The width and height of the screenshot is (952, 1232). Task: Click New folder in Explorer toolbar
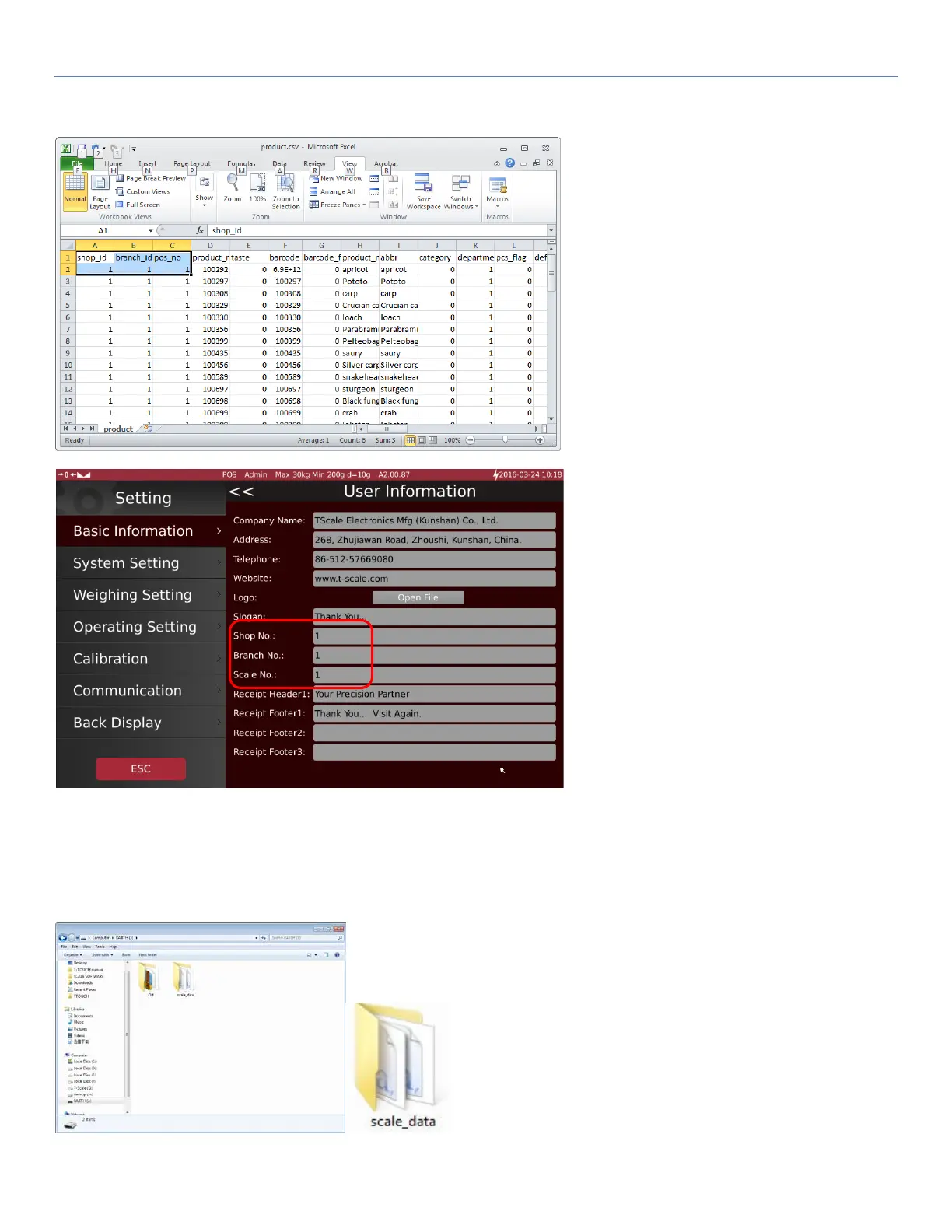click(x=148, y=954)
